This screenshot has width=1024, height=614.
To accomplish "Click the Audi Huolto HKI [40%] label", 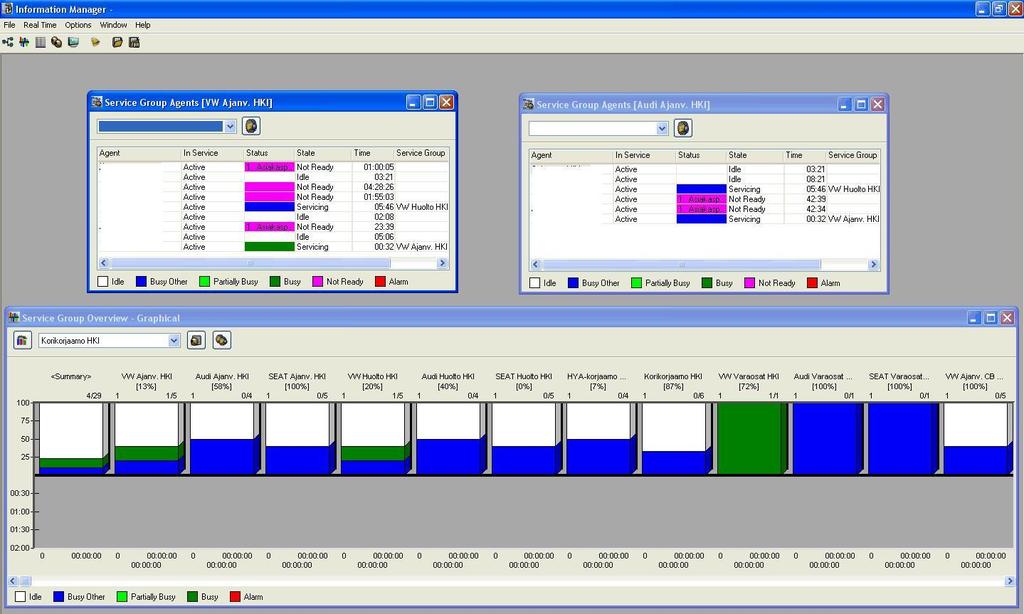I will tap(447, 381).
